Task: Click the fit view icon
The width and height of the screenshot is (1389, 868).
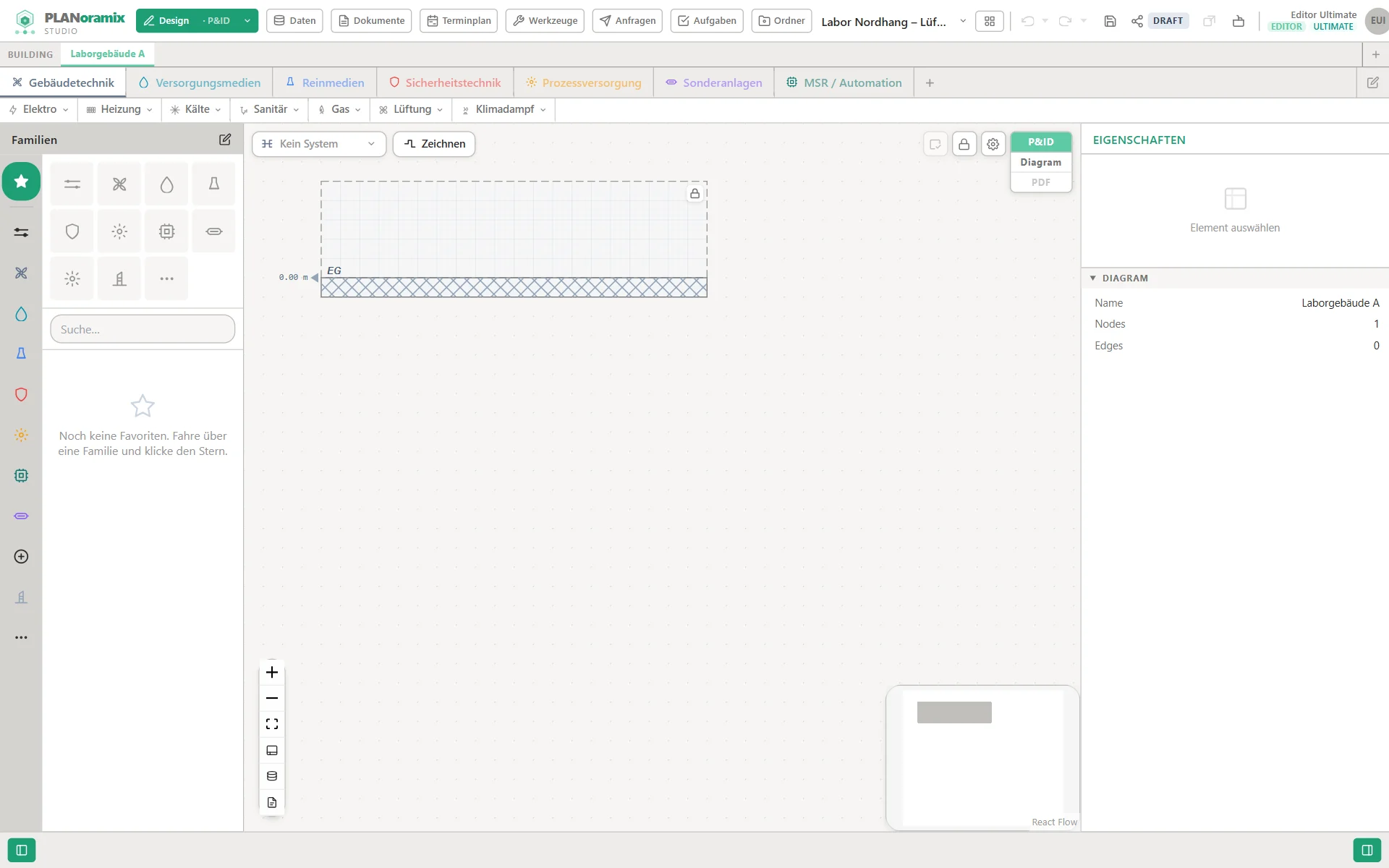Action: pyautogui.click(x=272, y=724)
